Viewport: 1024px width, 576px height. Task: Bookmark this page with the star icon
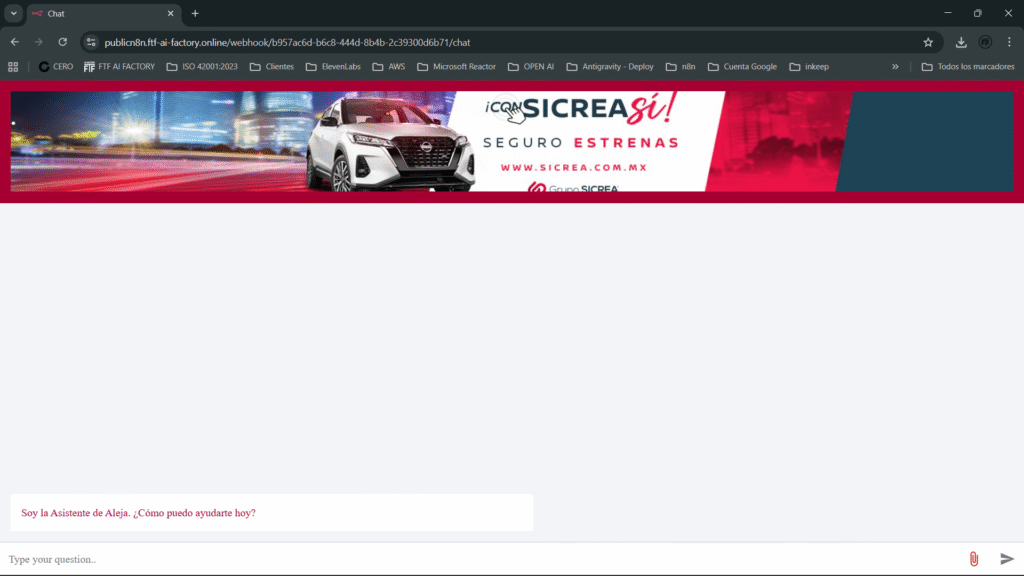928,42
